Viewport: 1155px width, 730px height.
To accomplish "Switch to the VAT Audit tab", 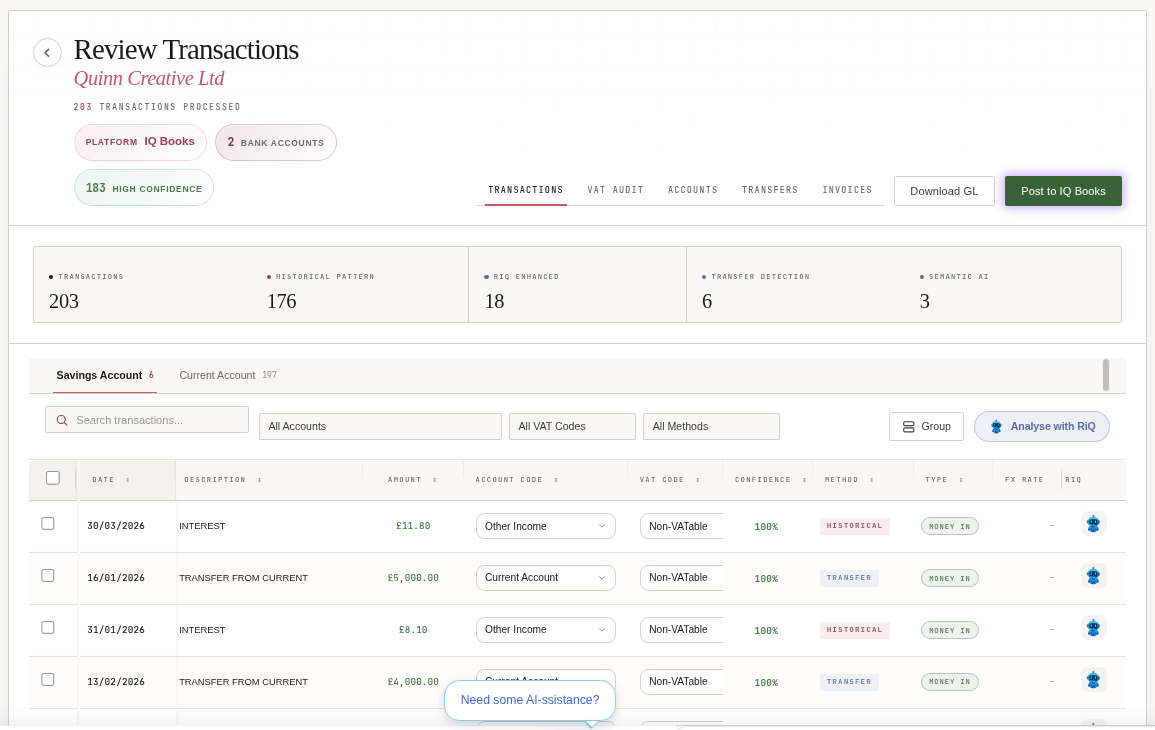I will pos(615,190).
